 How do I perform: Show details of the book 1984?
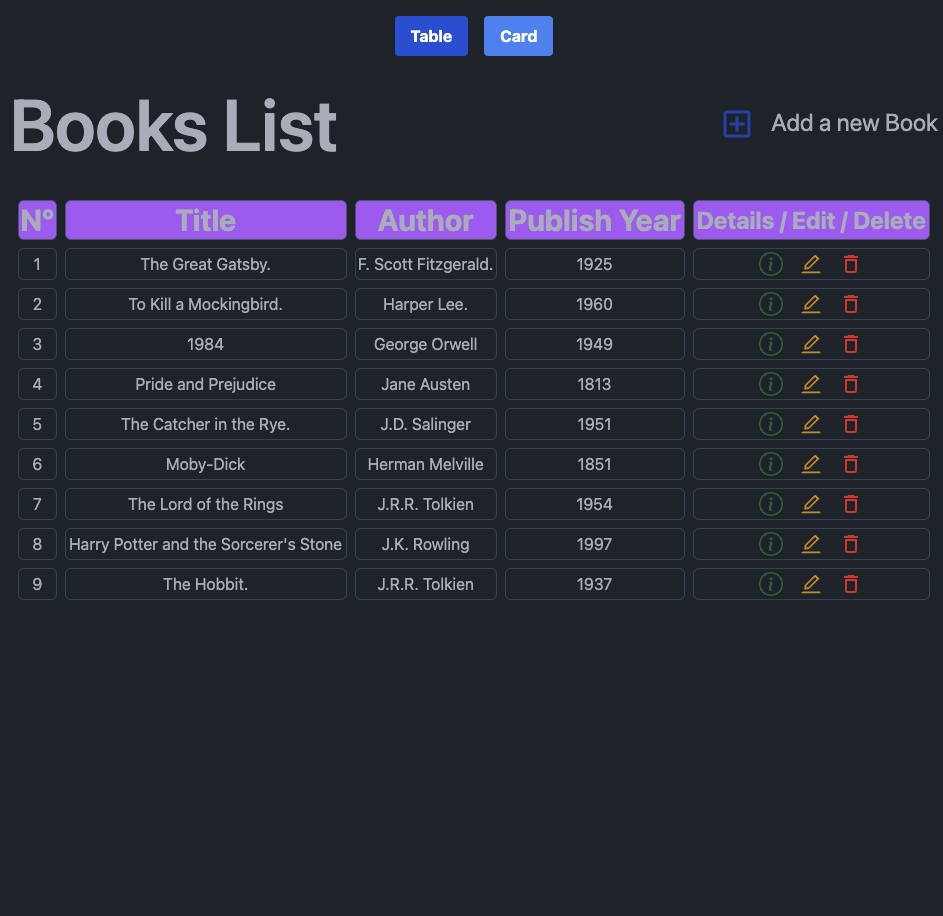[x=770, y=344]
